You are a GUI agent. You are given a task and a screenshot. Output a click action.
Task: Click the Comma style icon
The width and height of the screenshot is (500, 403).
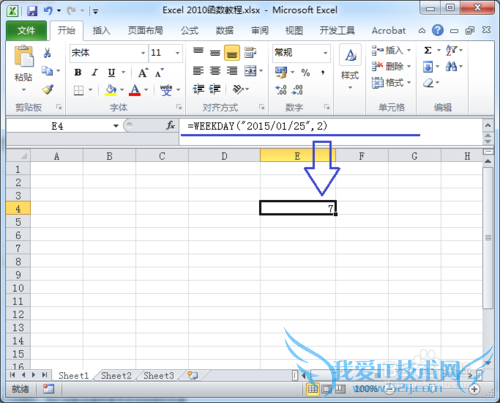(x=322, y=72)
